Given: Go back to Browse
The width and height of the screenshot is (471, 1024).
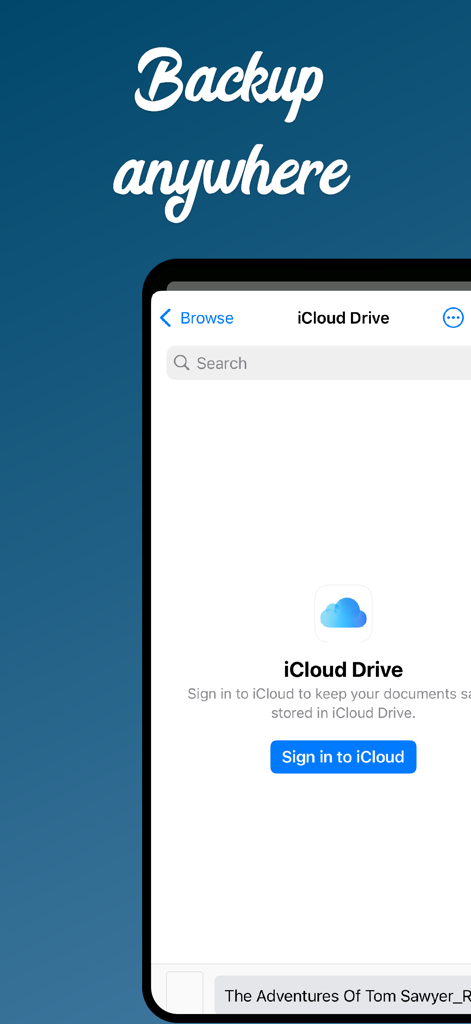Looking at the screenshot, I should pos(197,318).
